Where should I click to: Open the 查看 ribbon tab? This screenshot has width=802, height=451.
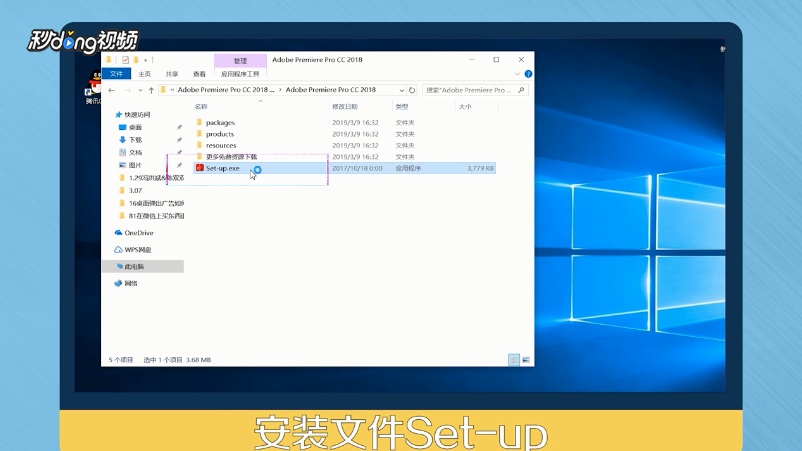[199, 74]
